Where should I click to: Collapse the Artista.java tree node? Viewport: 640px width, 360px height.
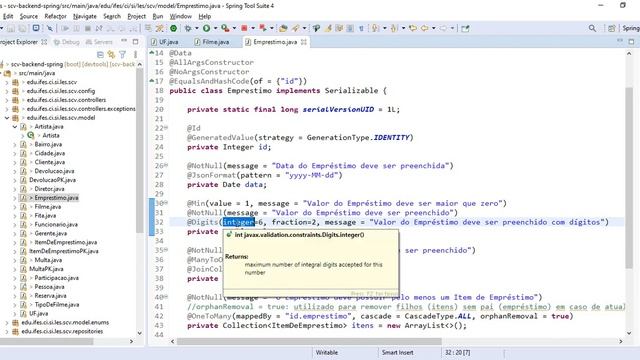coord(15,127)
